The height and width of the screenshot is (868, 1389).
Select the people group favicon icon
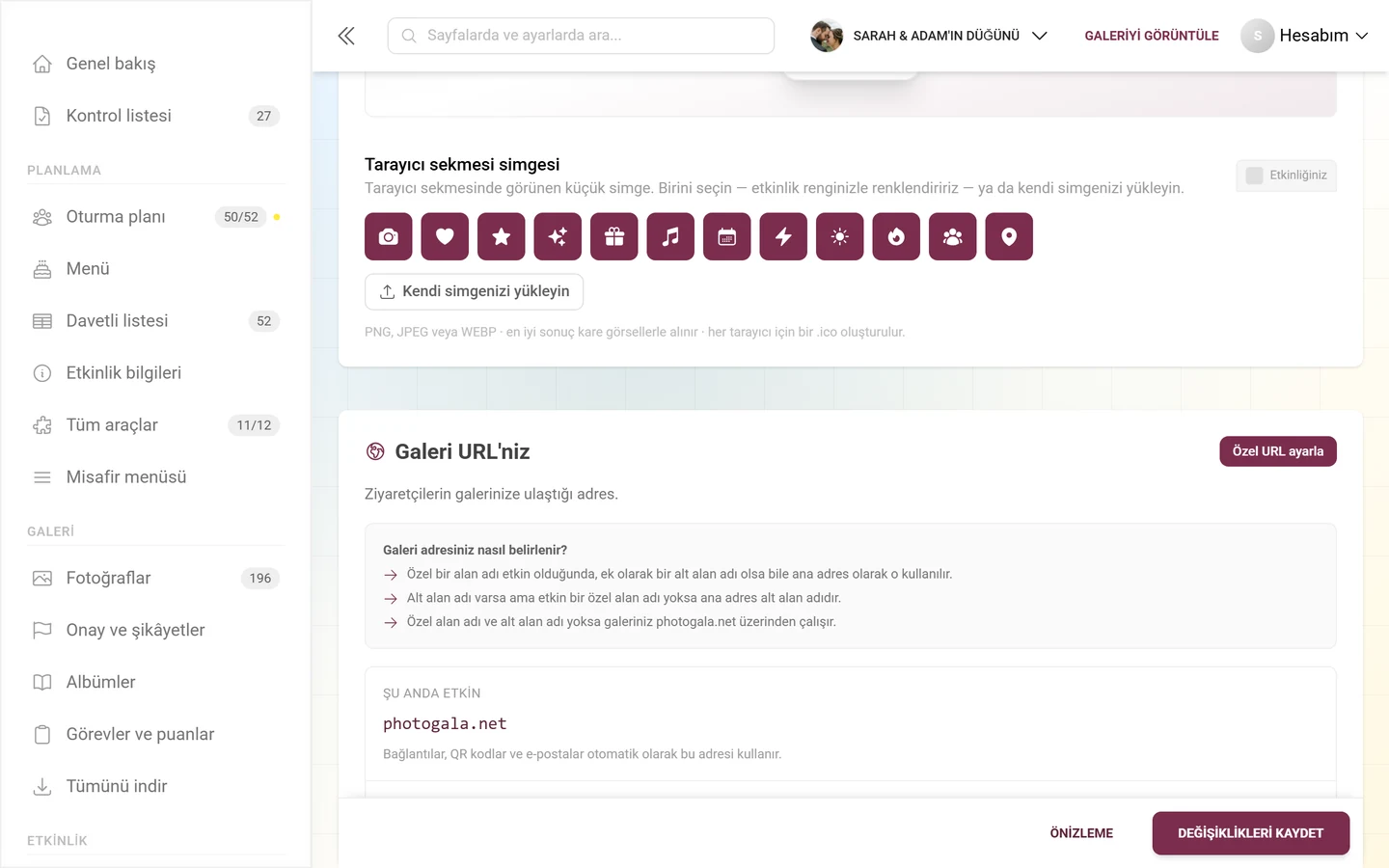point(953,236)
